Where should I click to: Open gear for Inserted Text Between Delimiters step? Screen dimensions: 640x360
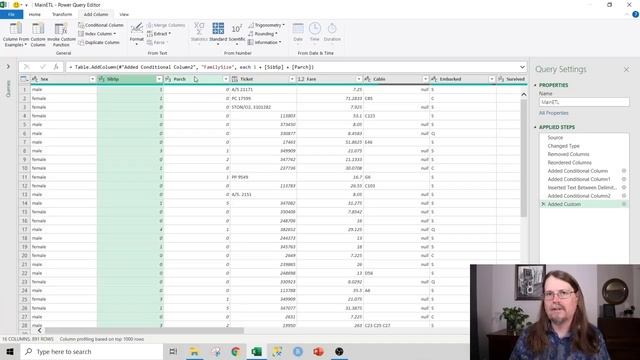click(x=624, y=187)
